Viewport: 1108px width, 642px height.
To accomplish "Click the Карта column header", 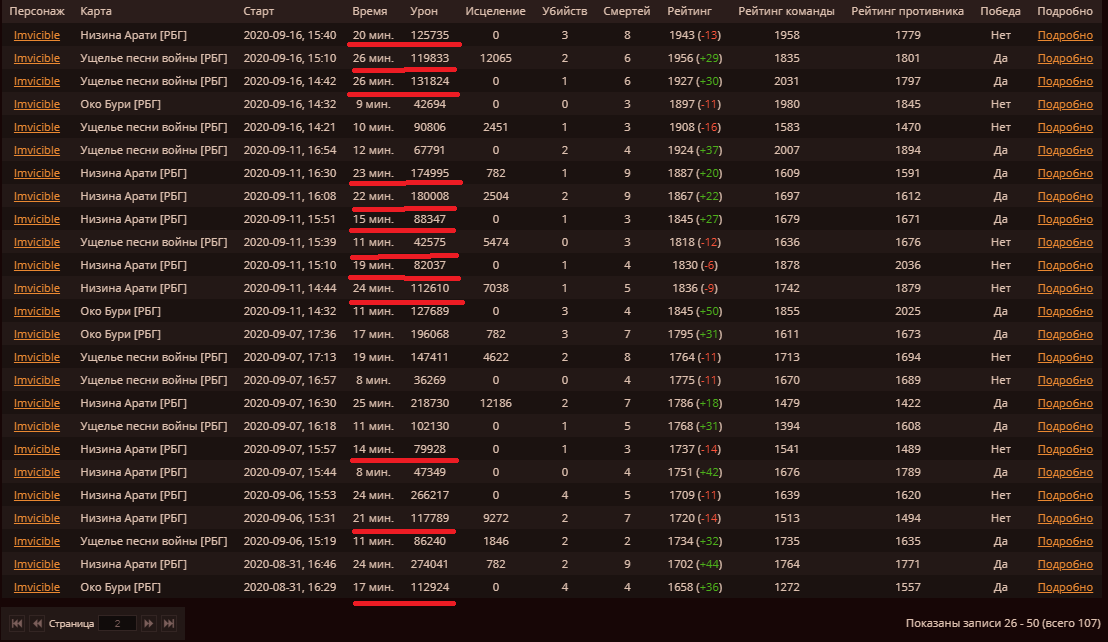I will tap(96, 11).
